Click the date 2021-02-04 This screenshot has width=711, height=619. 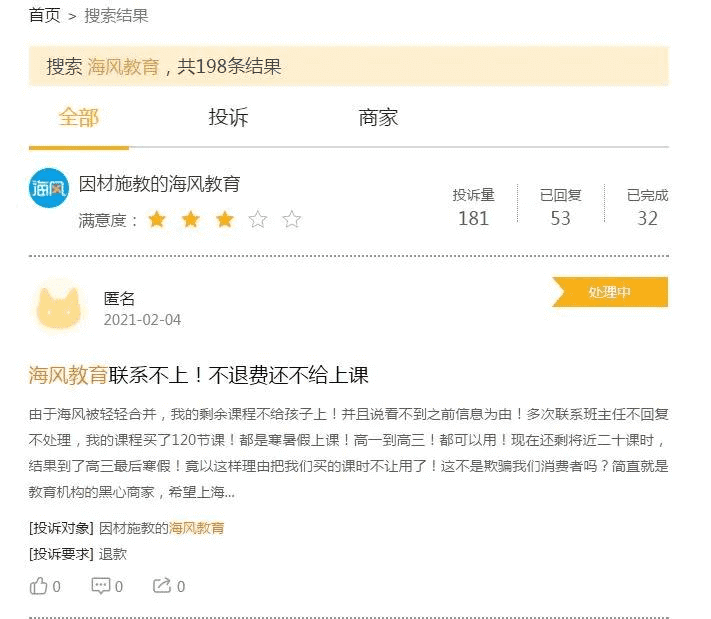[142, 320]
